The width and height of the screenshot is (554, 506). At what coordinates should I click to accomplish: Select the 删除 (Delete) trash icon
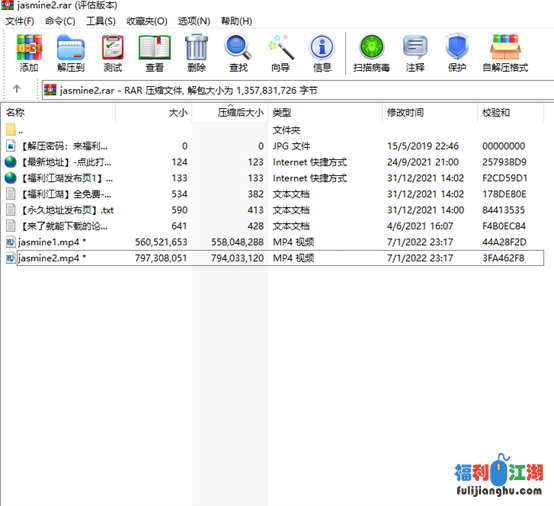pos(196,53)
